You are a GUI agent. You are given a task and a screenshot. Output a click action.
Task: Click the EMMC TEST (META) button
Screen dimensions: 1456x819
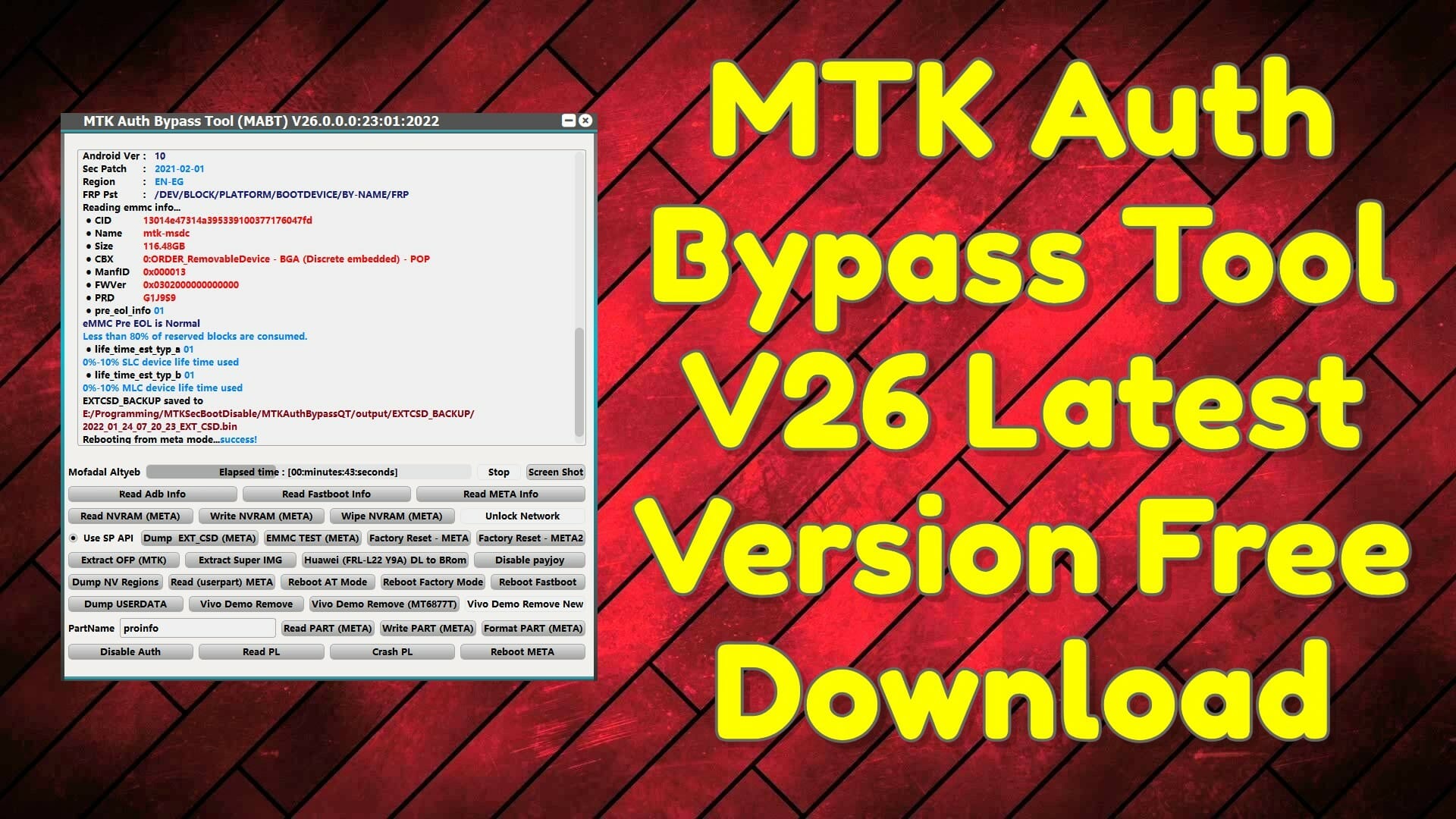[311, 537]
